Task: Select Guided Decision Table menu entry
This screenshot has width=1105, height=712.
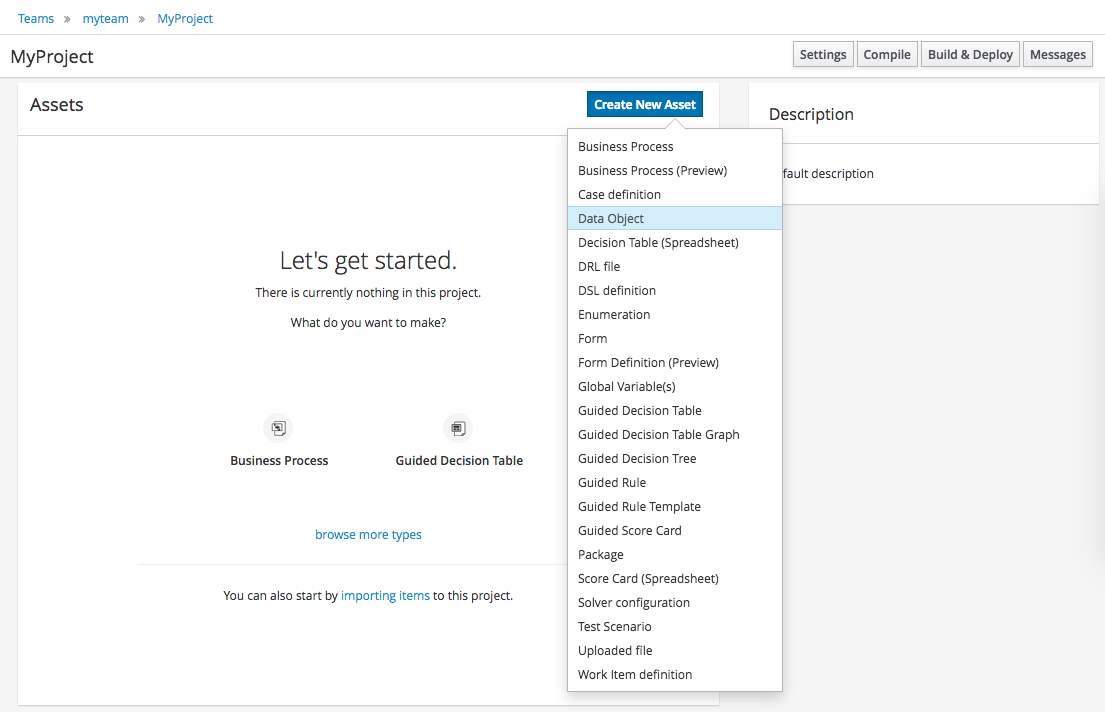Action: point(674,410)
